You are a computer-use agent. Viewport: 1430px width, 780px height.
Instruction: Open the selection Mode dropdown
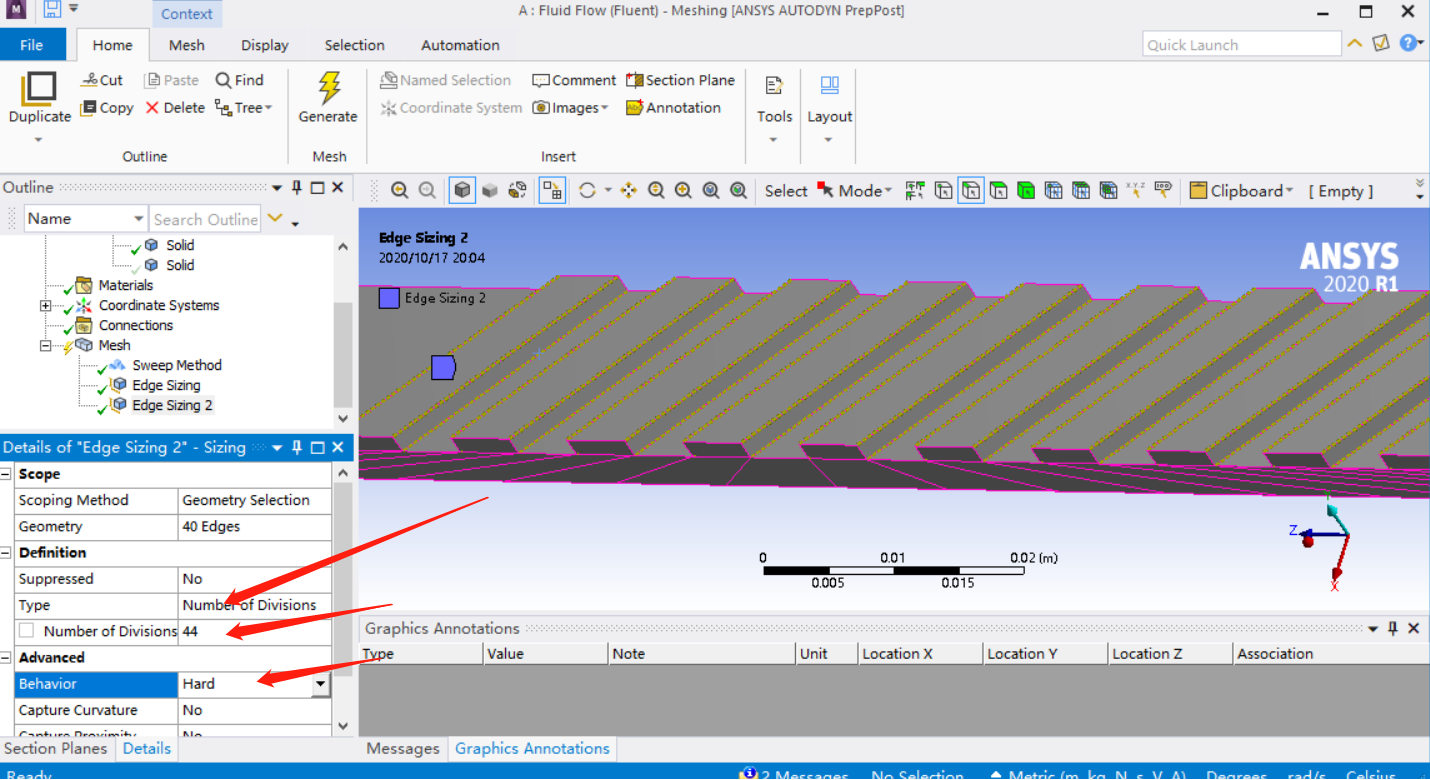856,191
